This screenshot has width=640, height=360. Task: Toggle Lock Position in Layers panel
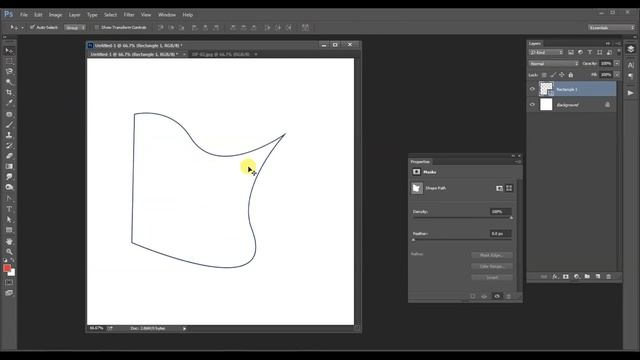pos(562,75)
